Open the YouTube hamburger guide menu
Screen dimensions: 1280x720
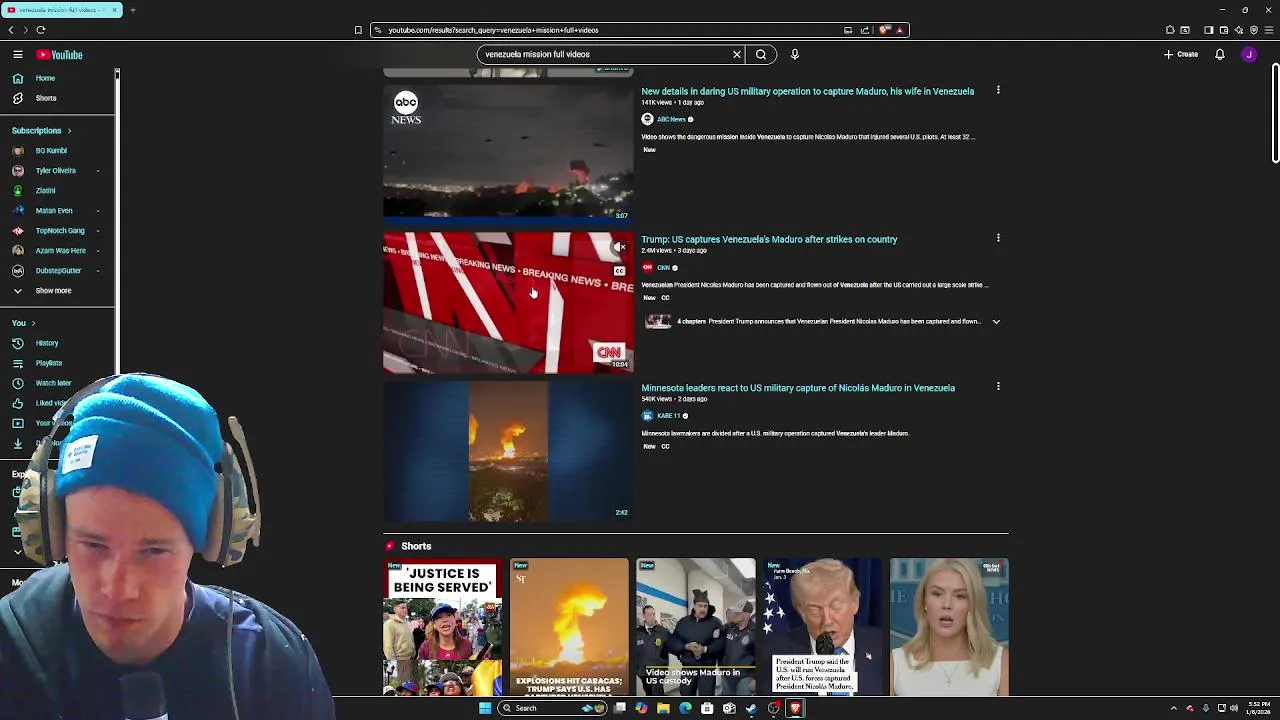[18, 55]
